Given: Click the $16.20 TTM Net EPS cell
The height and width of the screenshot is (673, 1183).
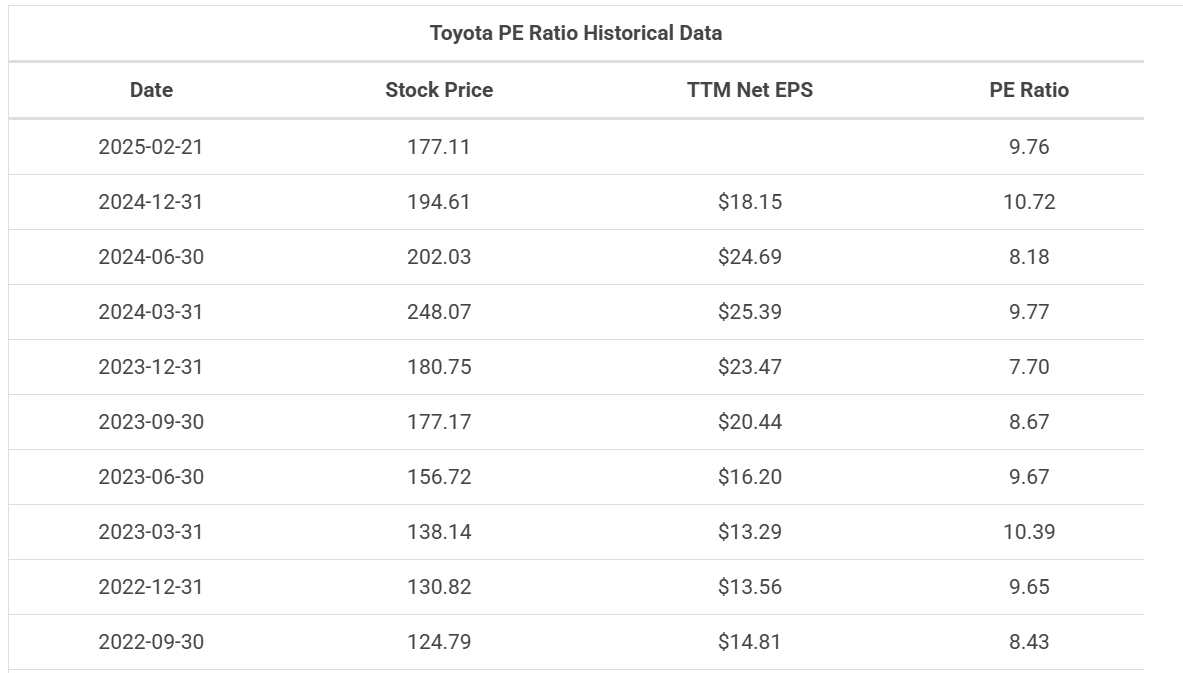Looking at the screenshot, I should click(750, 477).
